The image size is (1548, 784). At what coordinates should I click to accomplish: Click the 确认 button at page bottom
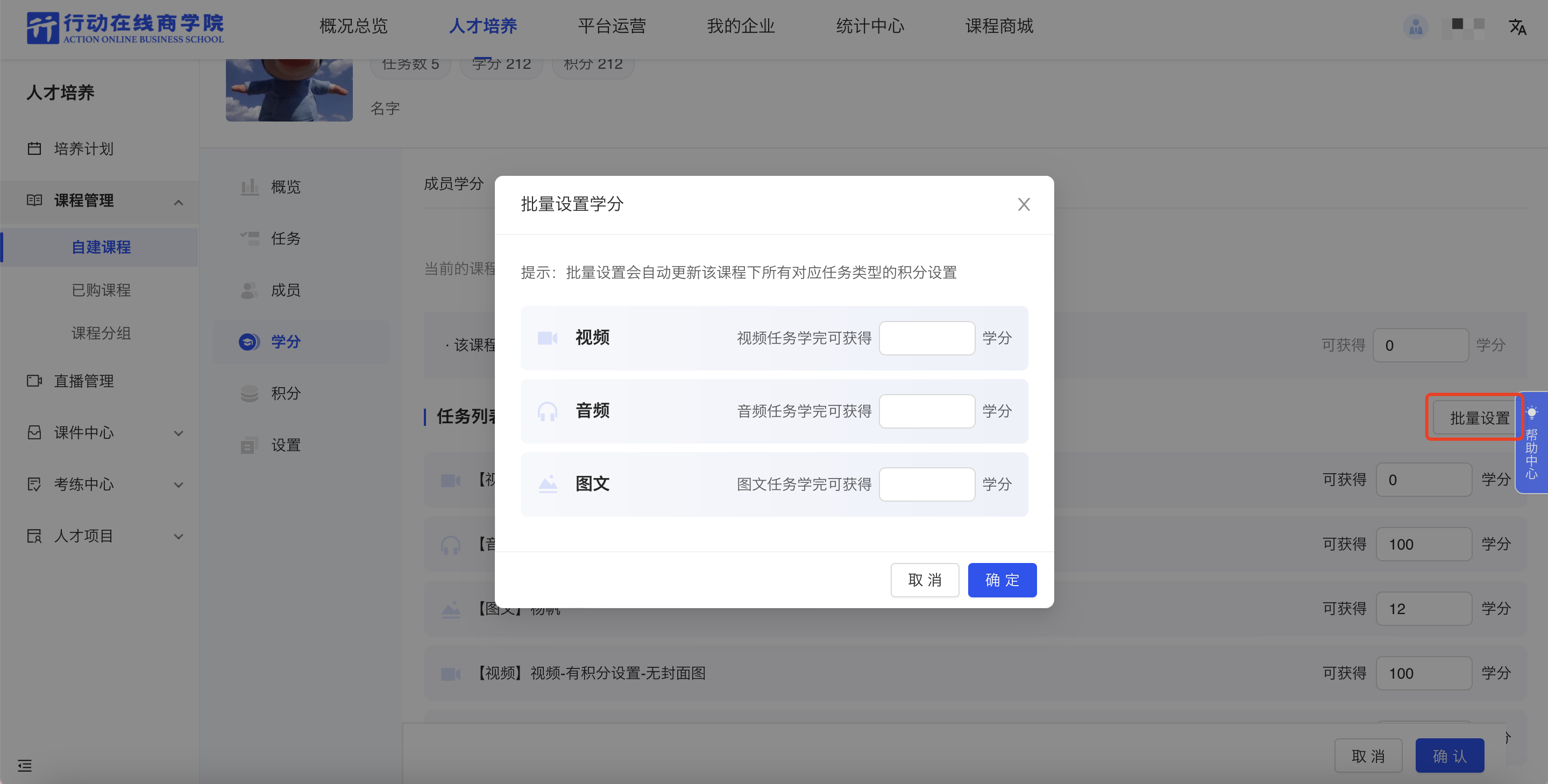(x=1450, y=756)
